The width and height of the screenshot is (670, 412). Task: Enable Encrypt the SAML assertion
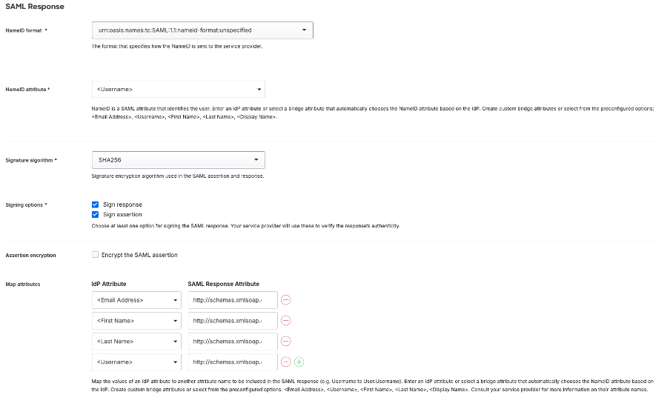click(95, 255)
